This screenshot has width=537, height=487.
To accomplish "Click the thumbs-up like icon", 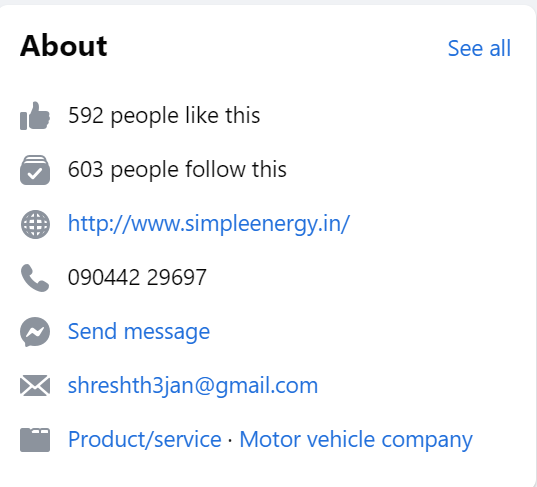I will pos(35,116).
